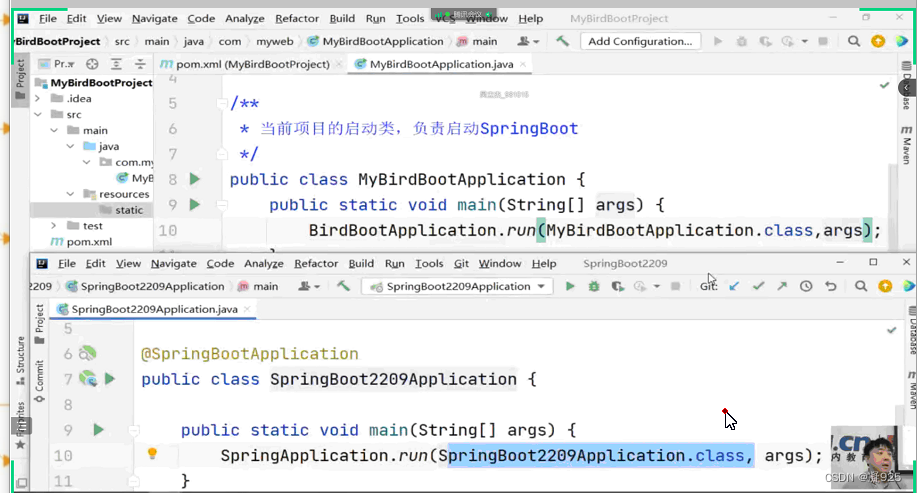Click MyBirdBootApplication breadcrumb in navigation bar

point(375,42)
